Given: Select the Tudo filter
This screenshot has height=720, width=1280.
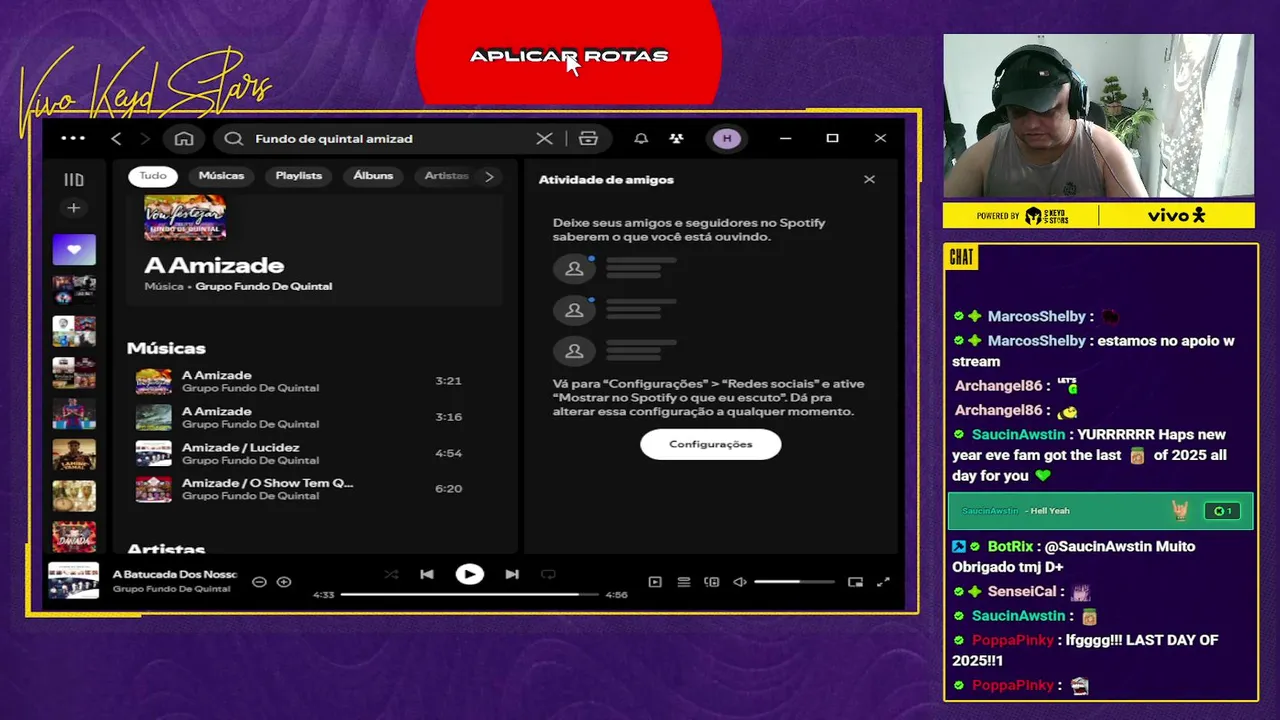Looking at the screenshot, I should pos(153,176).
